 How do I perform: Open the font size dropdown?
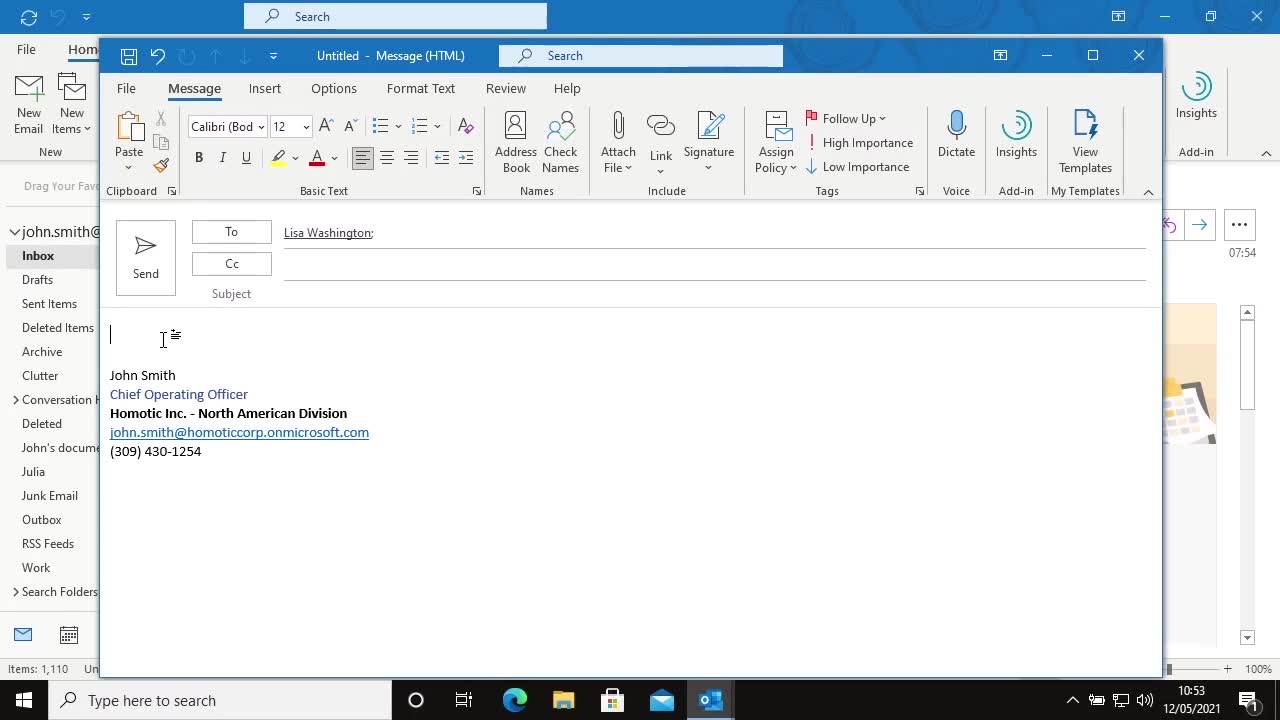[x=306, y=127]
